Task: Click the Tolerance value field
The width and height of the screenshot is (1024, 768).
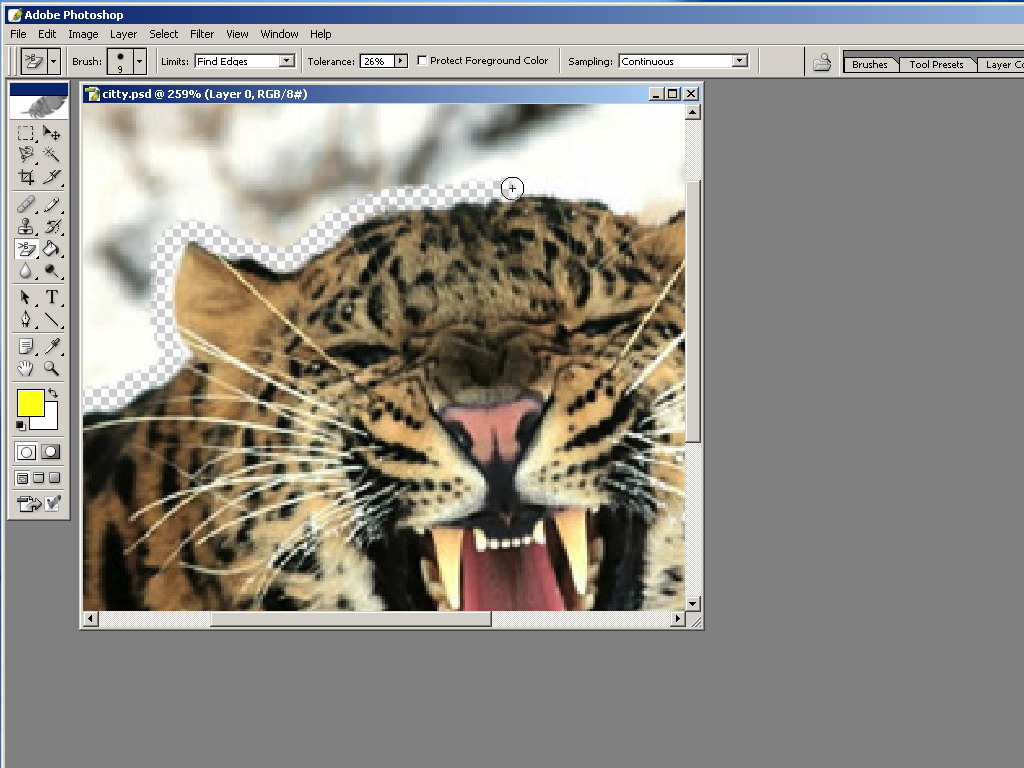Action: [x=377, y=61]
